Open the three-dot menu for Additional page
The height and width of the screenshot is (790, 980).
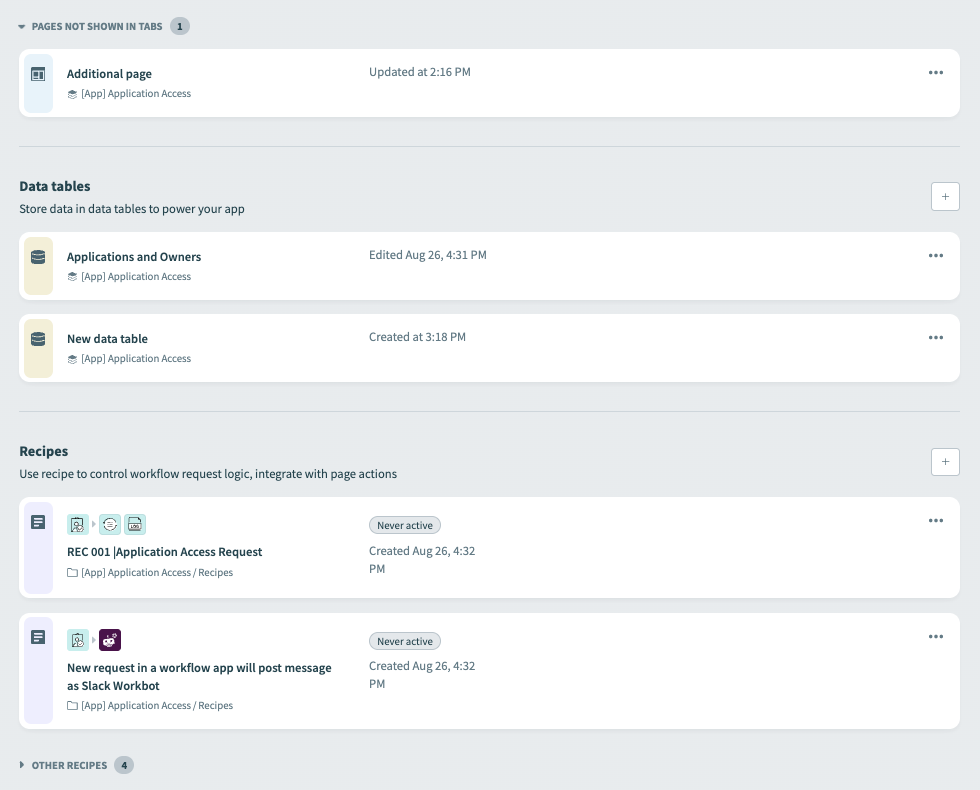936,72
